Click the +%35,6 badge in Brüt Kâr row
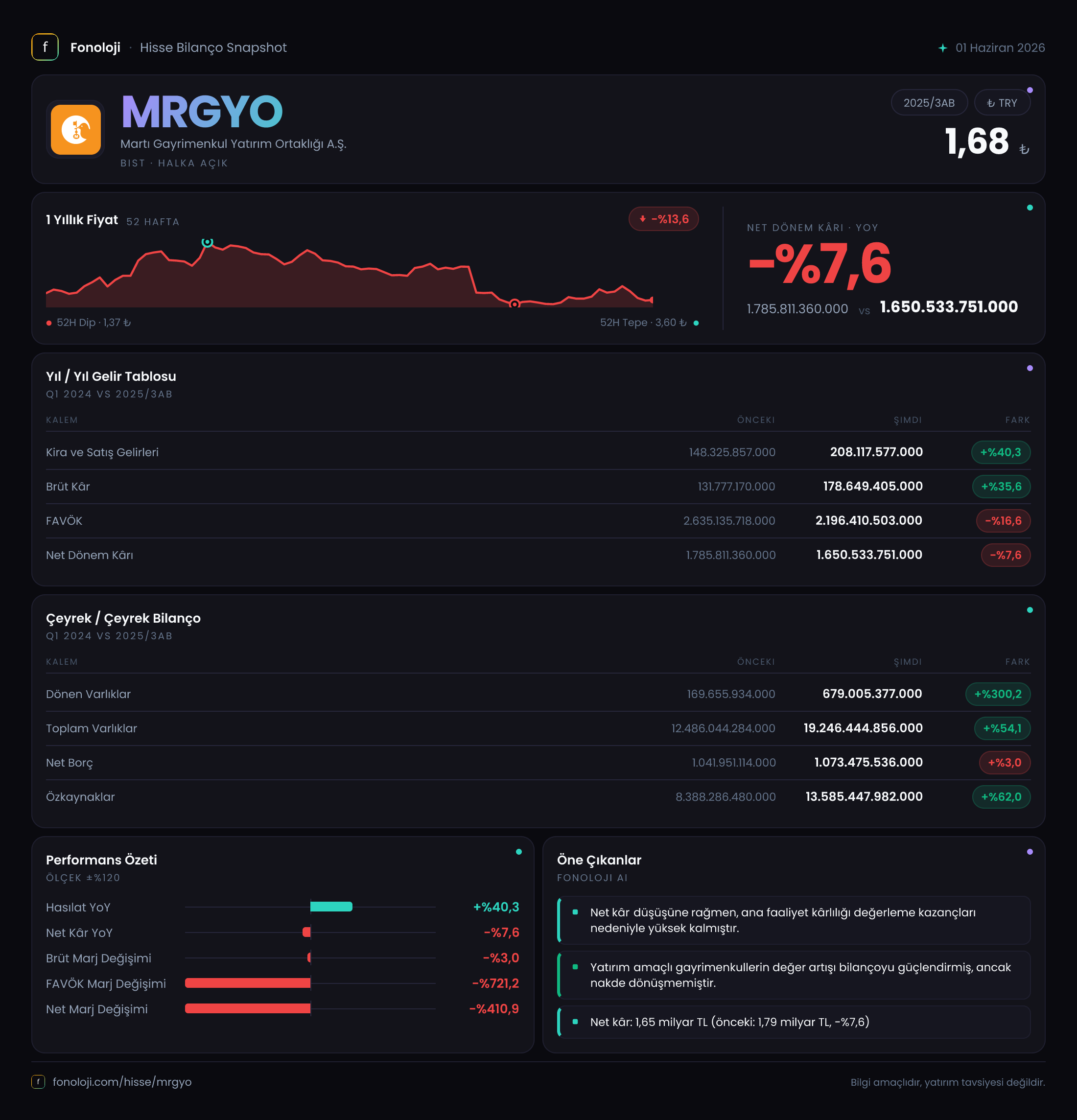Viewport: 1077px width, 1120px height. point(1001,486)
